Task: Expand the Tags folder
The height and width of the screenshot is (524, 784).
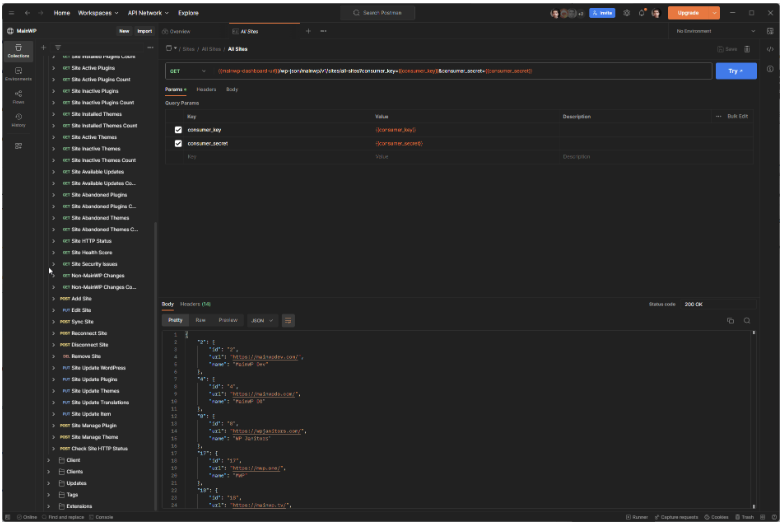Action: tap(48, 494)
